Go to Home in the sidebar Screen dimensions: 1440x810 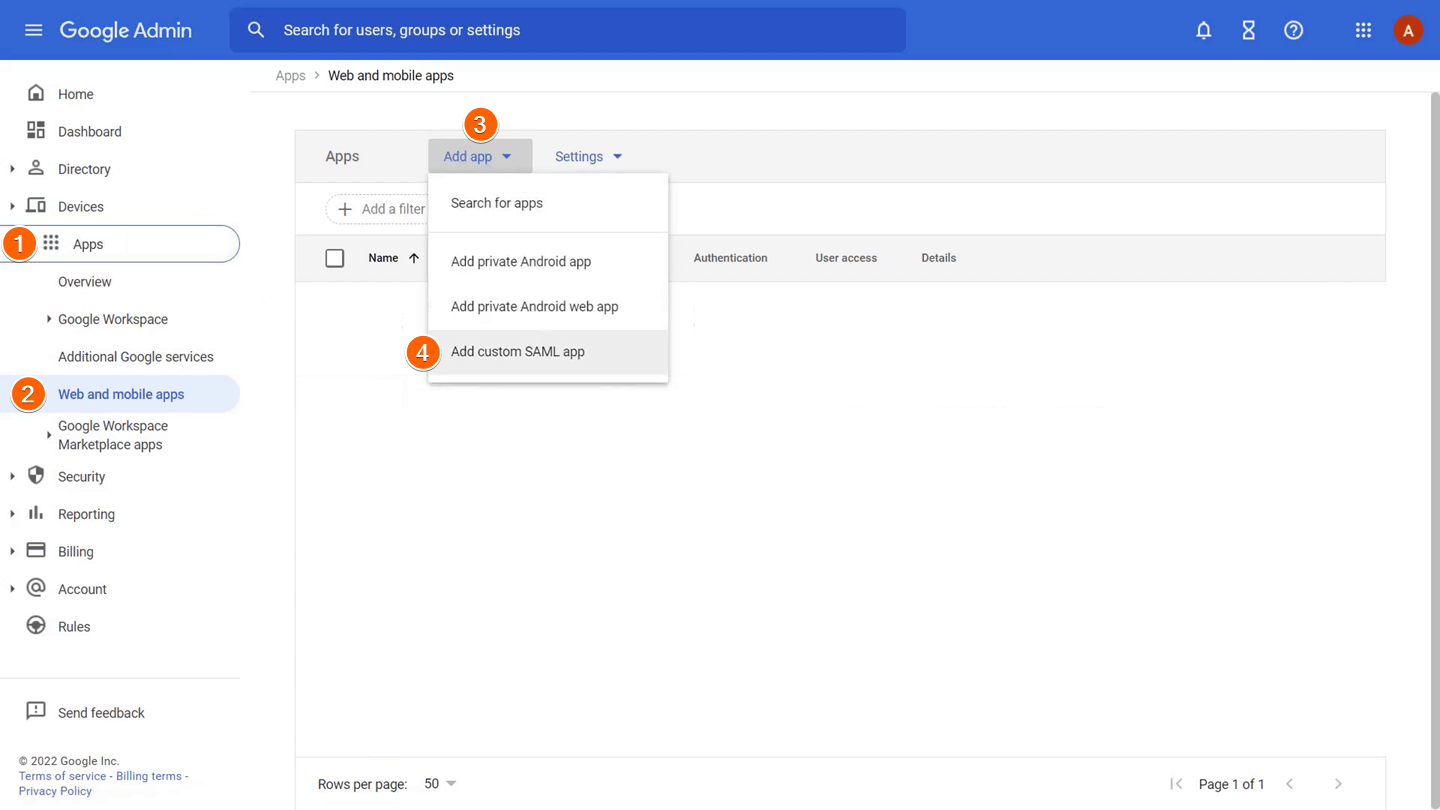75,94
